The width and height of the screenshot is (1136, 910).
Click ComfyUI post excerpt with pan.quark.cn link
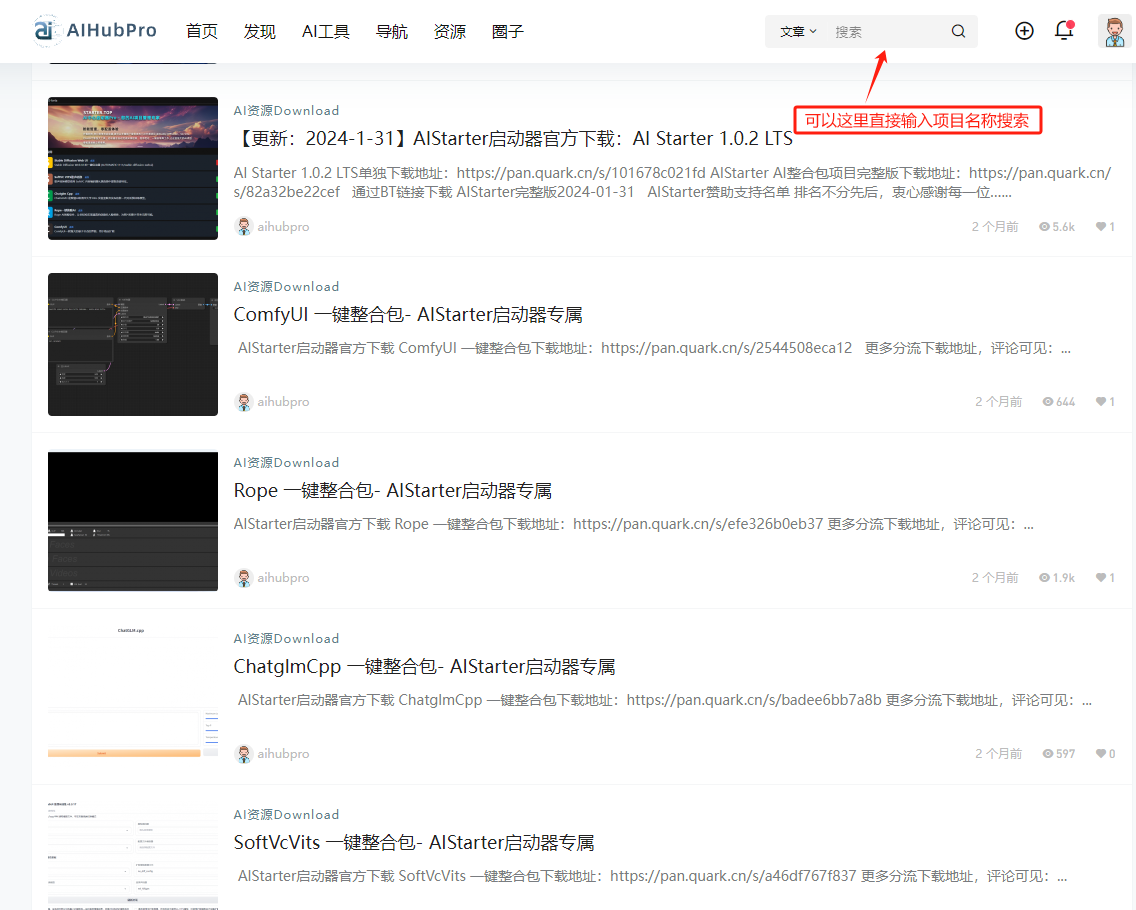coord(654,348)
